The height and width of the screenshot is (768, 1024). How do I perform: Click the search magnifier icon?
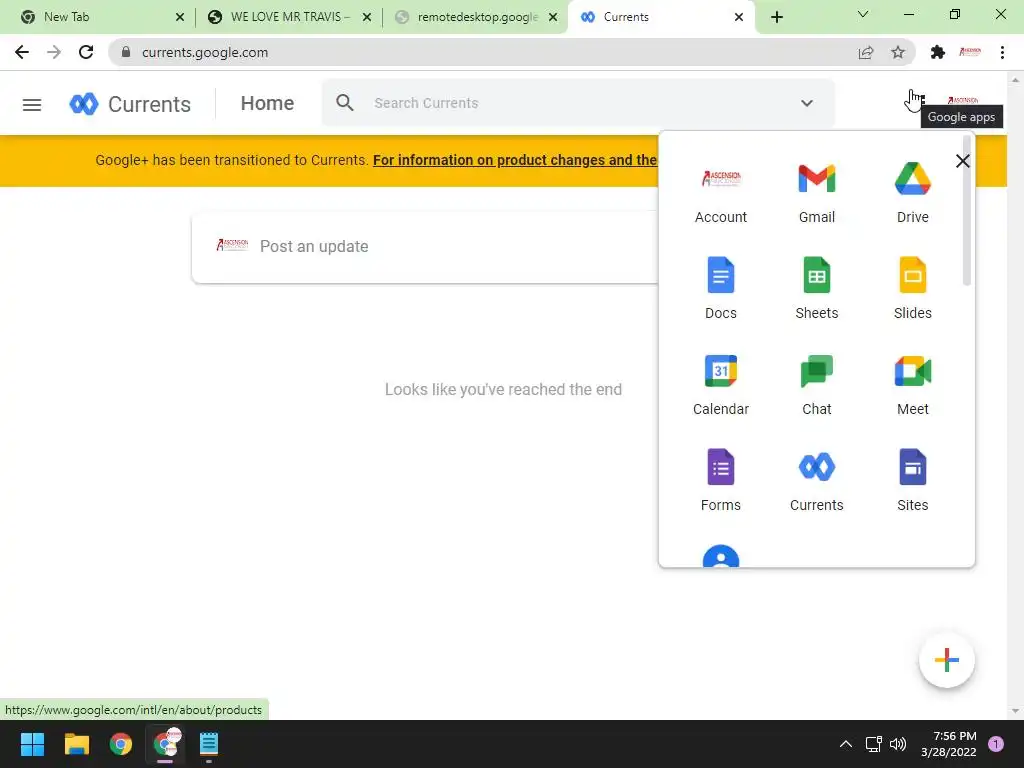345,103
